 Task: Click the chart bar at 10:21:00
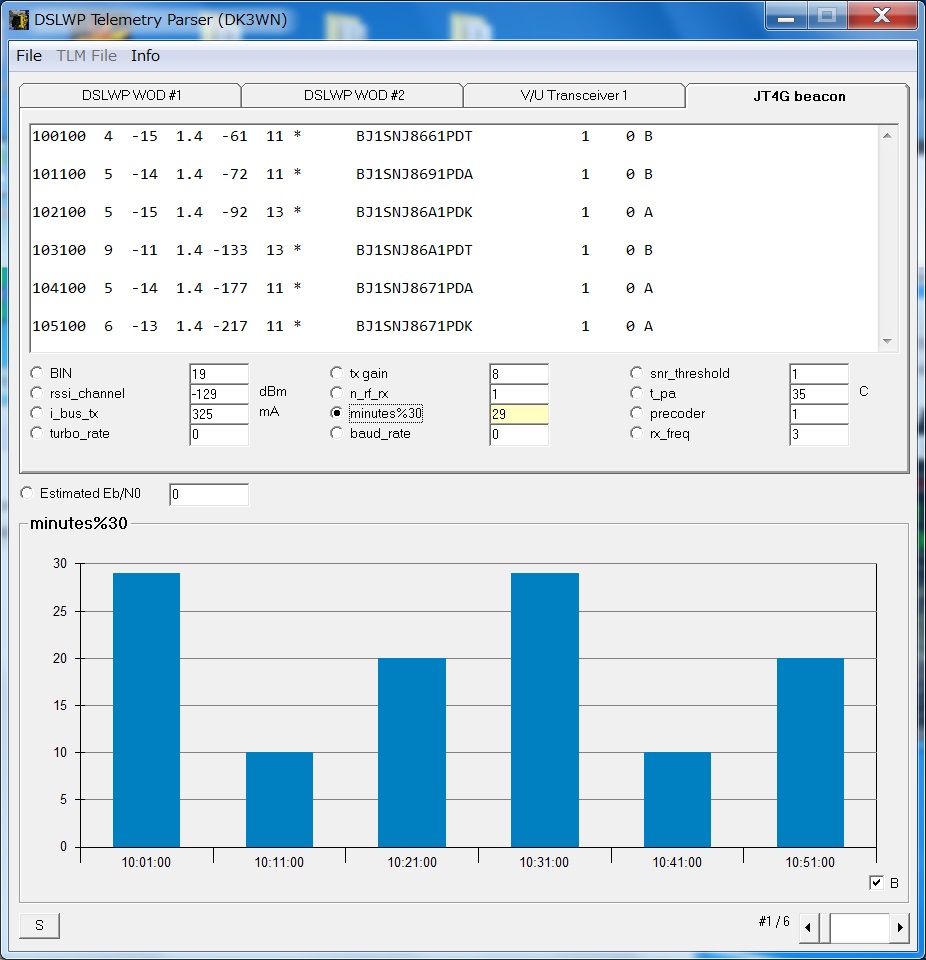click(412, 753)
